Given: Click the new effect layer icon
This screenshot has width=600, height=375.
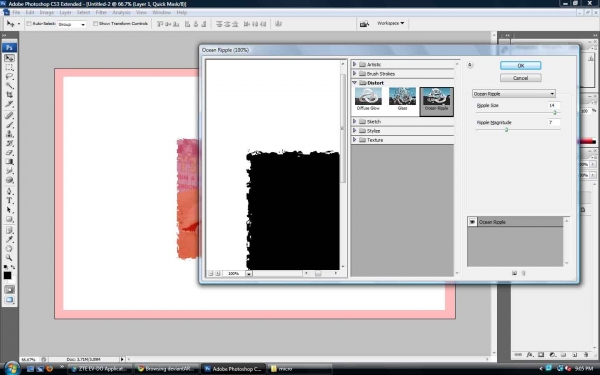Looking at the screenshot, I should point(514,273).
